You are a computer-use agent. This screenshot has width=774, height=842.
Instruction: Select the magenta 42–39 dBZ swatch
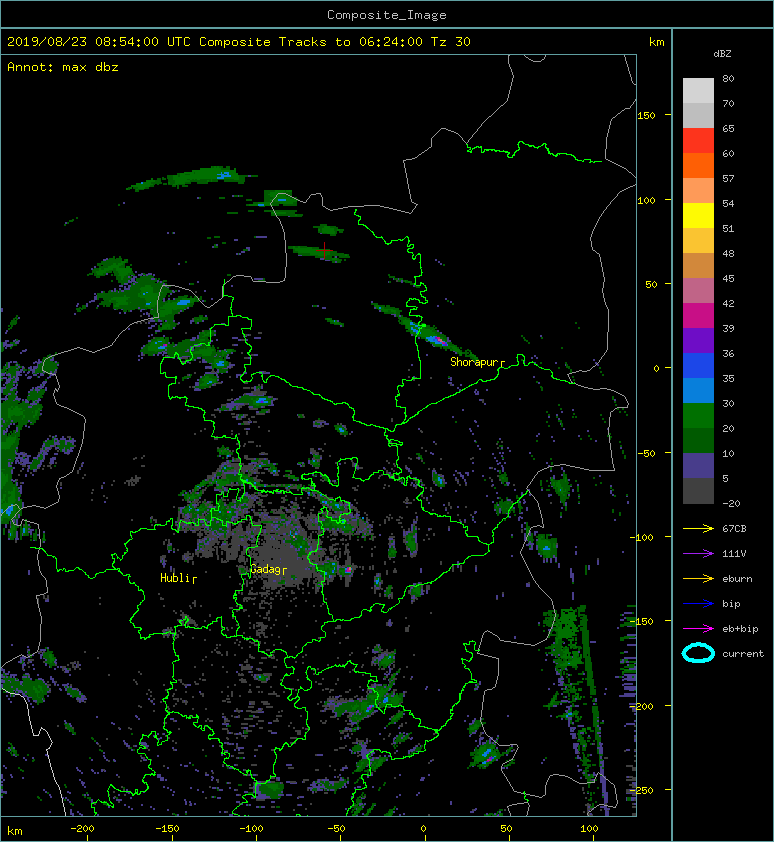698,316
